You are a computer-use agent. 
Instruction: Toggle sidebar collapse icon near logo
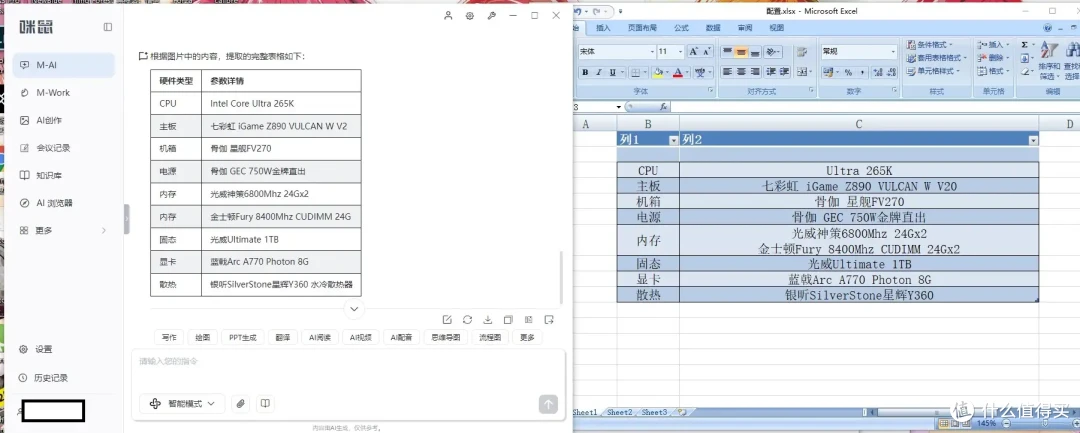tap(107, 27)
